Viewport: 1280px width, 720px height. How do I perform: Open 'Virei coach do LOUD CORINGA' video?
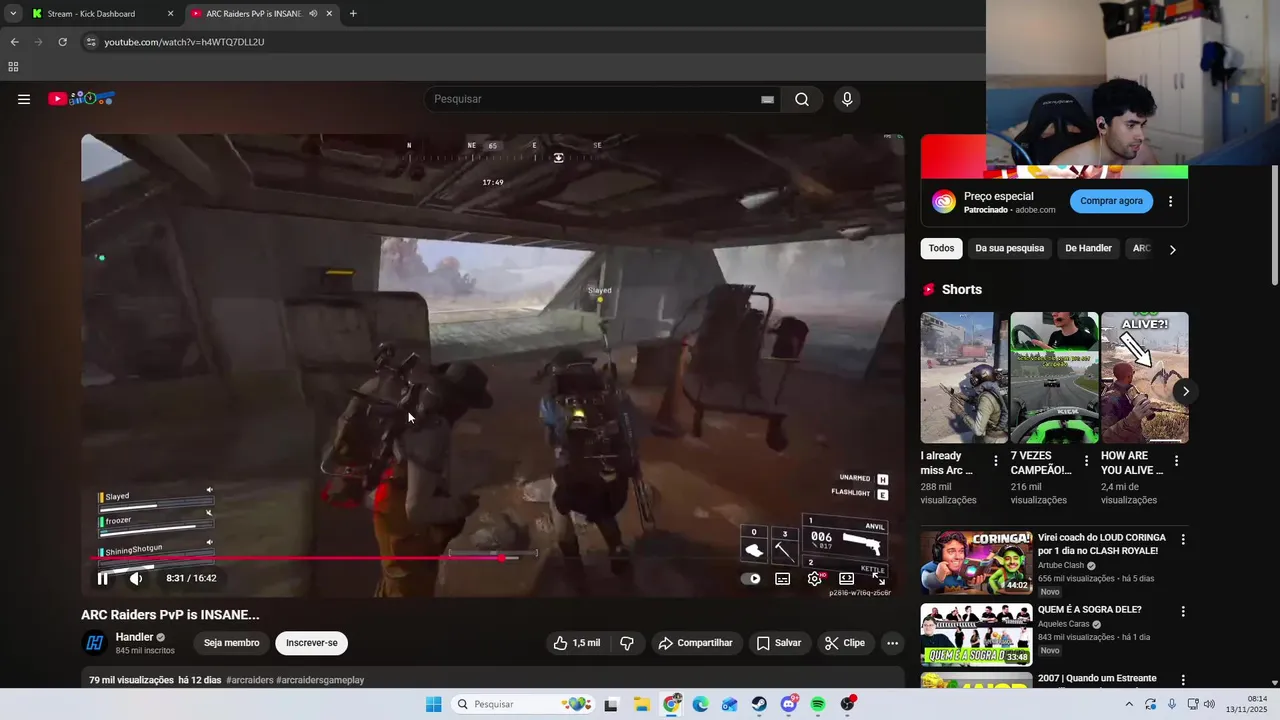click(x=976, y=563)
